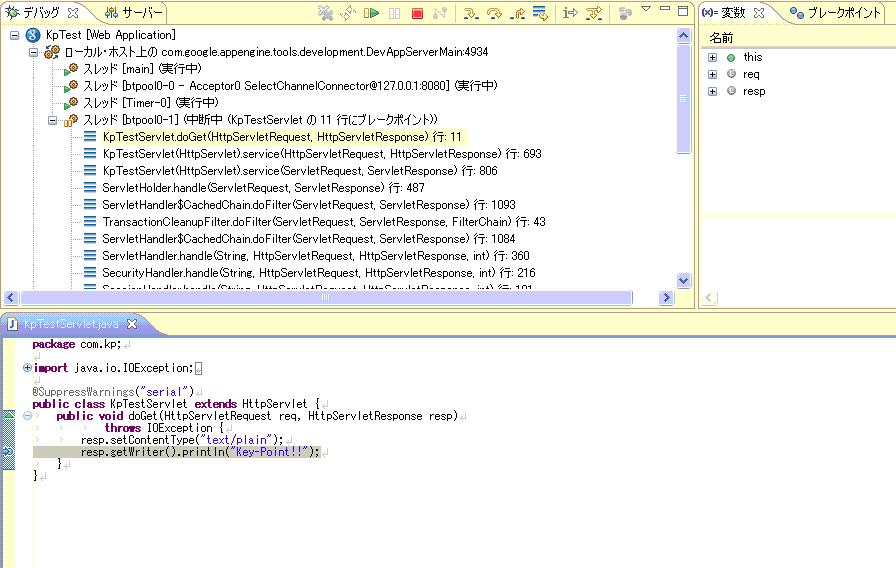The image size is (896, 568).
Task: Click the main thread running icon
Action: pos(71,69)
